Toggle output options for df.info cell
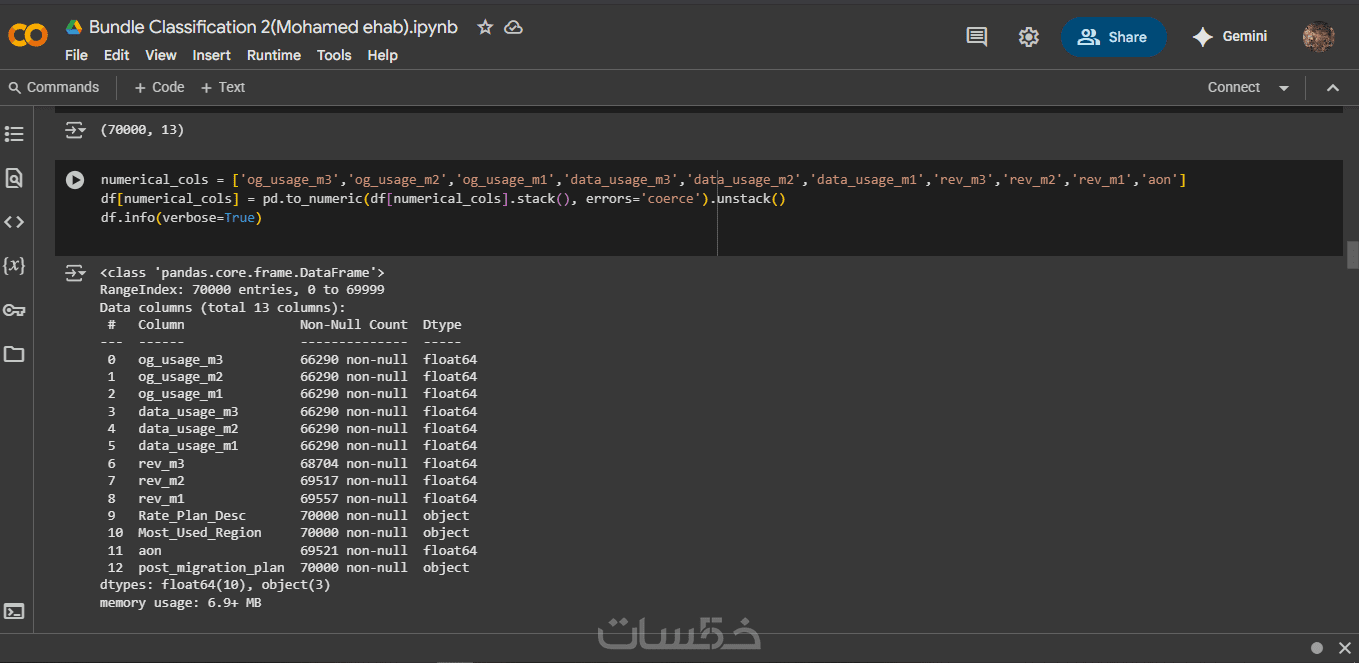The image size is (1359, 663). pyautogui.click(x=75, y=272)
